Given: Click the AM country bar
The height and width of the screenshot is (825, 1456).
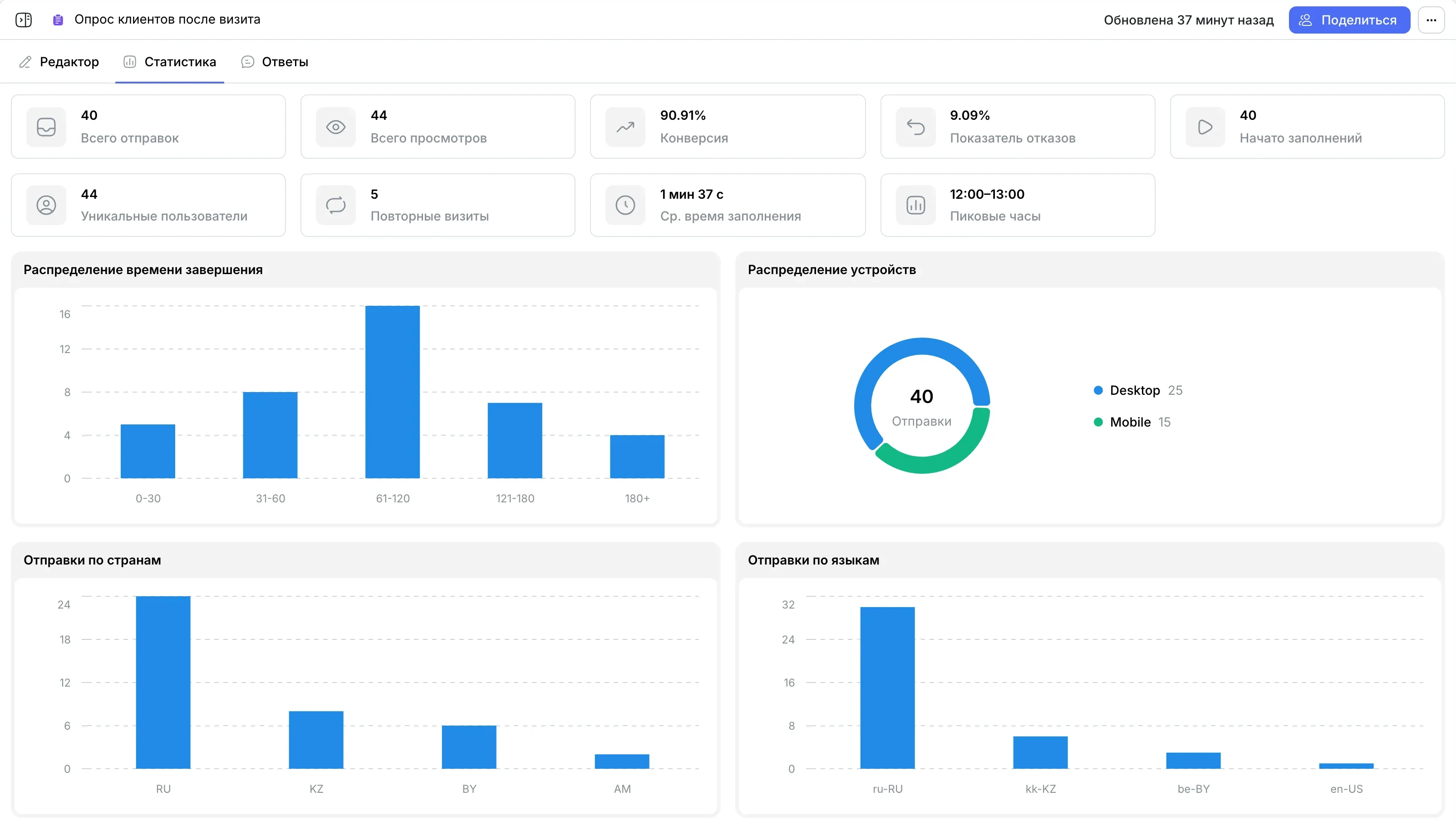Looking at the screenshot, I should point(622,761).
